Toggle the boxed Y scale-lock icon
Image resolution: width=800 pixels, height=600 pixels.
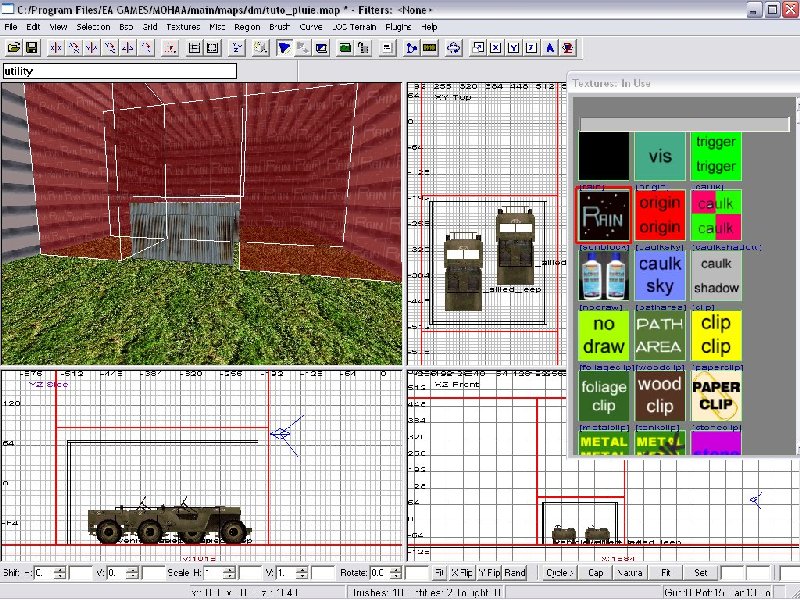click(514, 48)
